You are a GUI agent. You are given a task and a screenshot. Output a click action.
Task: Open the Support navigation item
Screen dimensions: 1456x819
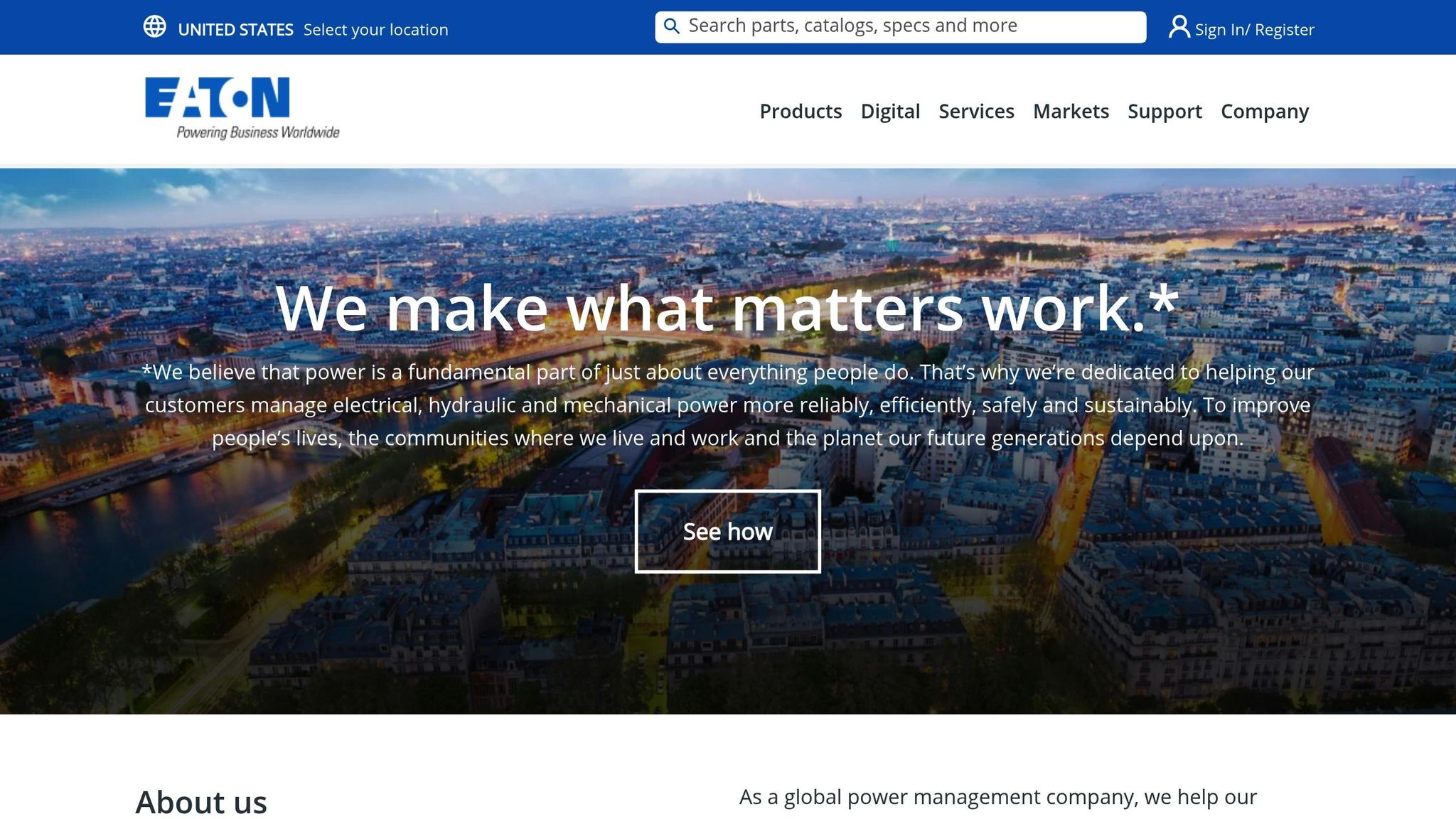(x=1165, y=112)
